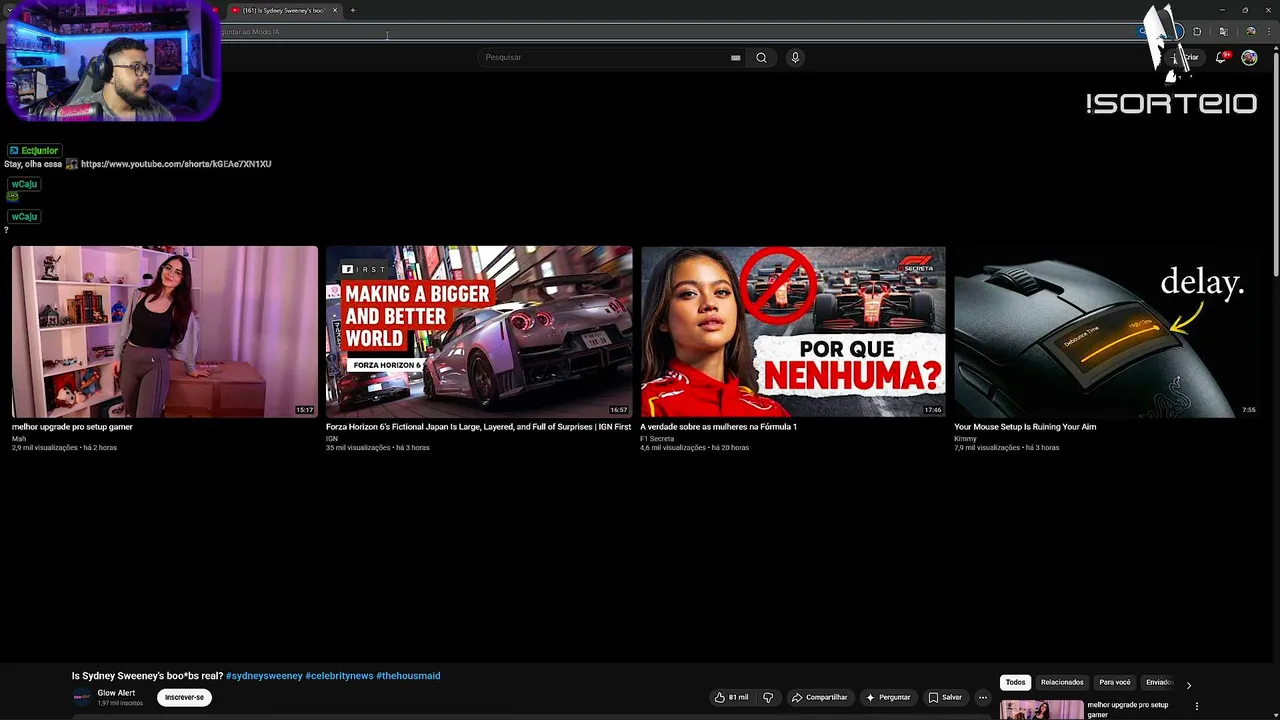The image size is (1280, 720).
Task: Click the translate page icon in toolbar
Action: click(1223, 32)
